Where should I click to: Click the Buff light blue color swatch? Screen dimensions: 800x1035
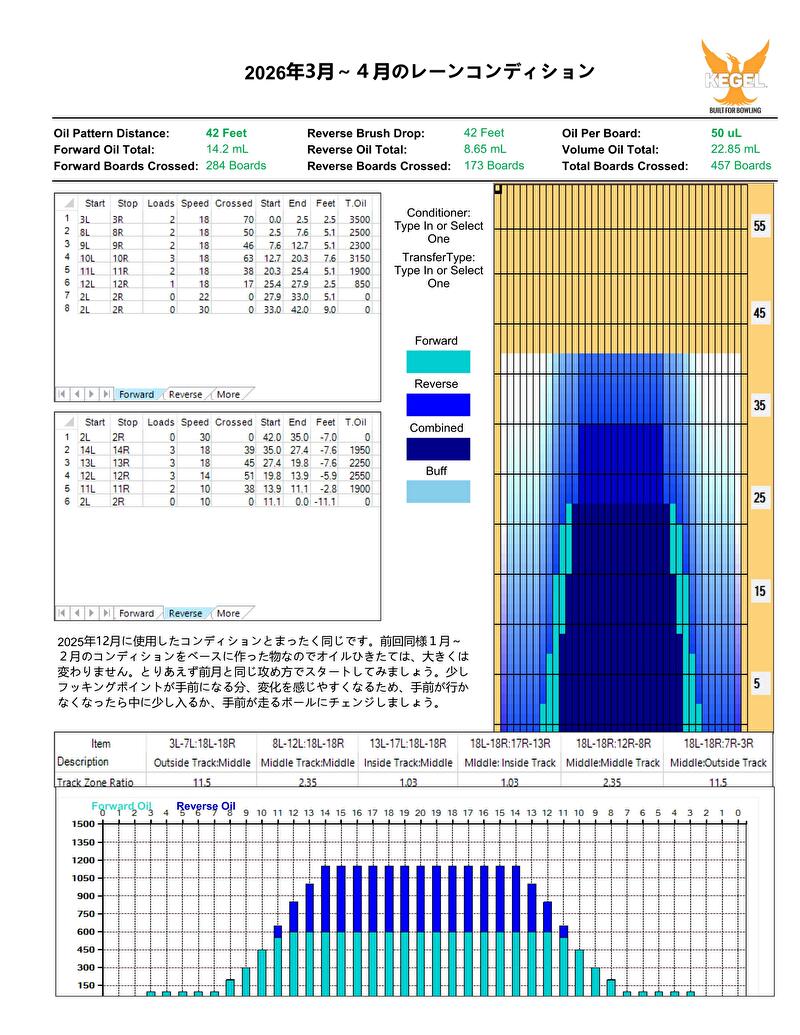pyautogui.click(x=437, y=491)
